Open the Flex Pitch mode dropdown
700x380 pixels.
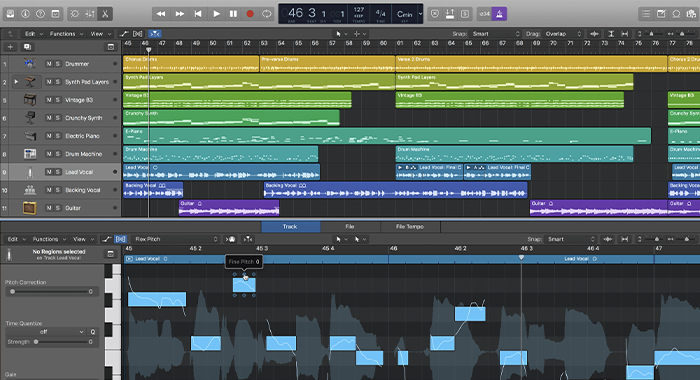tap(176, 239)
